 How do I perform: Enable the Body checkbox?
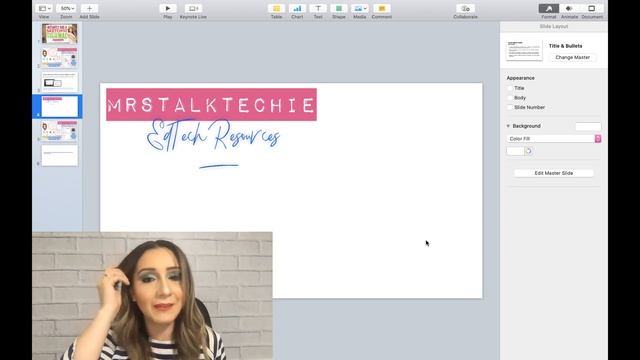point(510,98)
